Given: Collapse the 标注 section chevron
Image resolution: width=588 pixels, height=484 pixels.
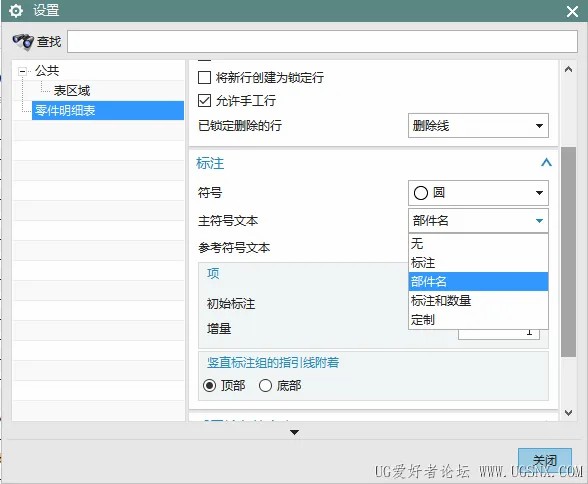Looking at the screenshot, I should pos(546,162).
